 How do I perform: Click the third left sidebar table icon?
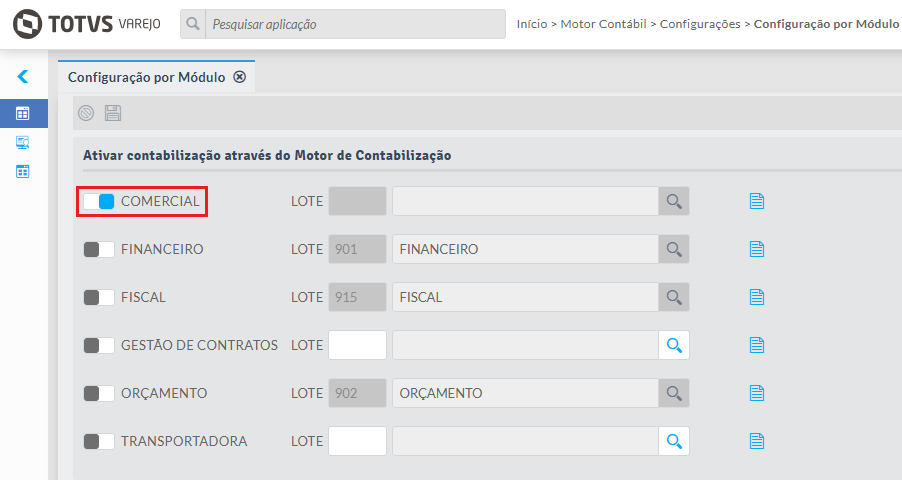pyautogui.click(x=23, y=171)
